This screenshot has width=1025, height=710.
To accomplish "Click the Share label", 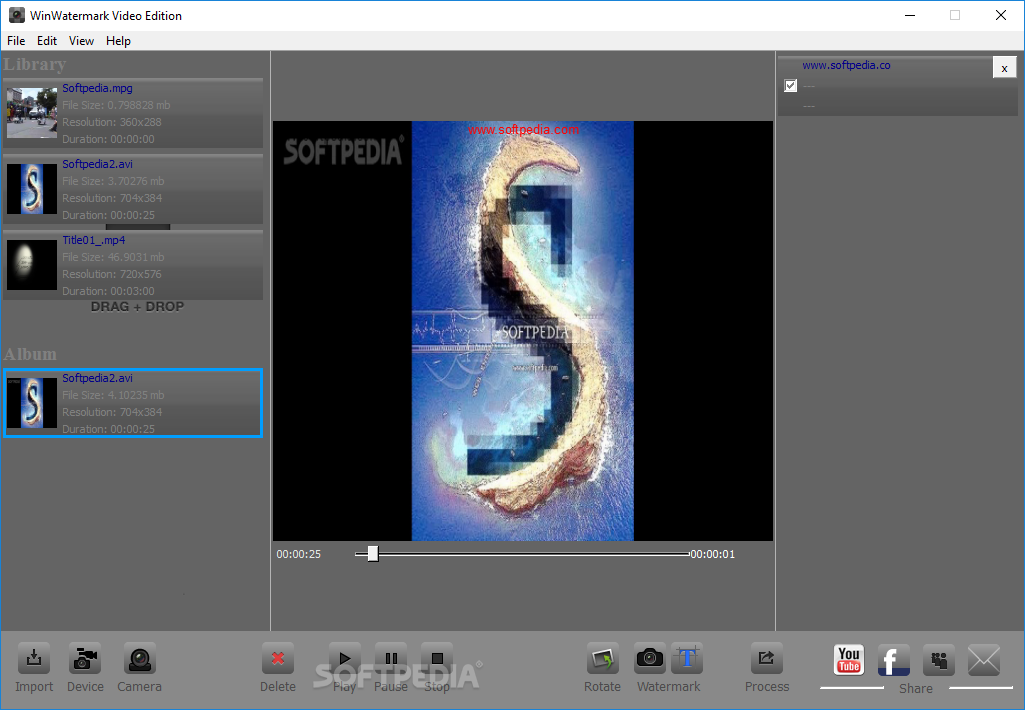I will pos(916,688).
